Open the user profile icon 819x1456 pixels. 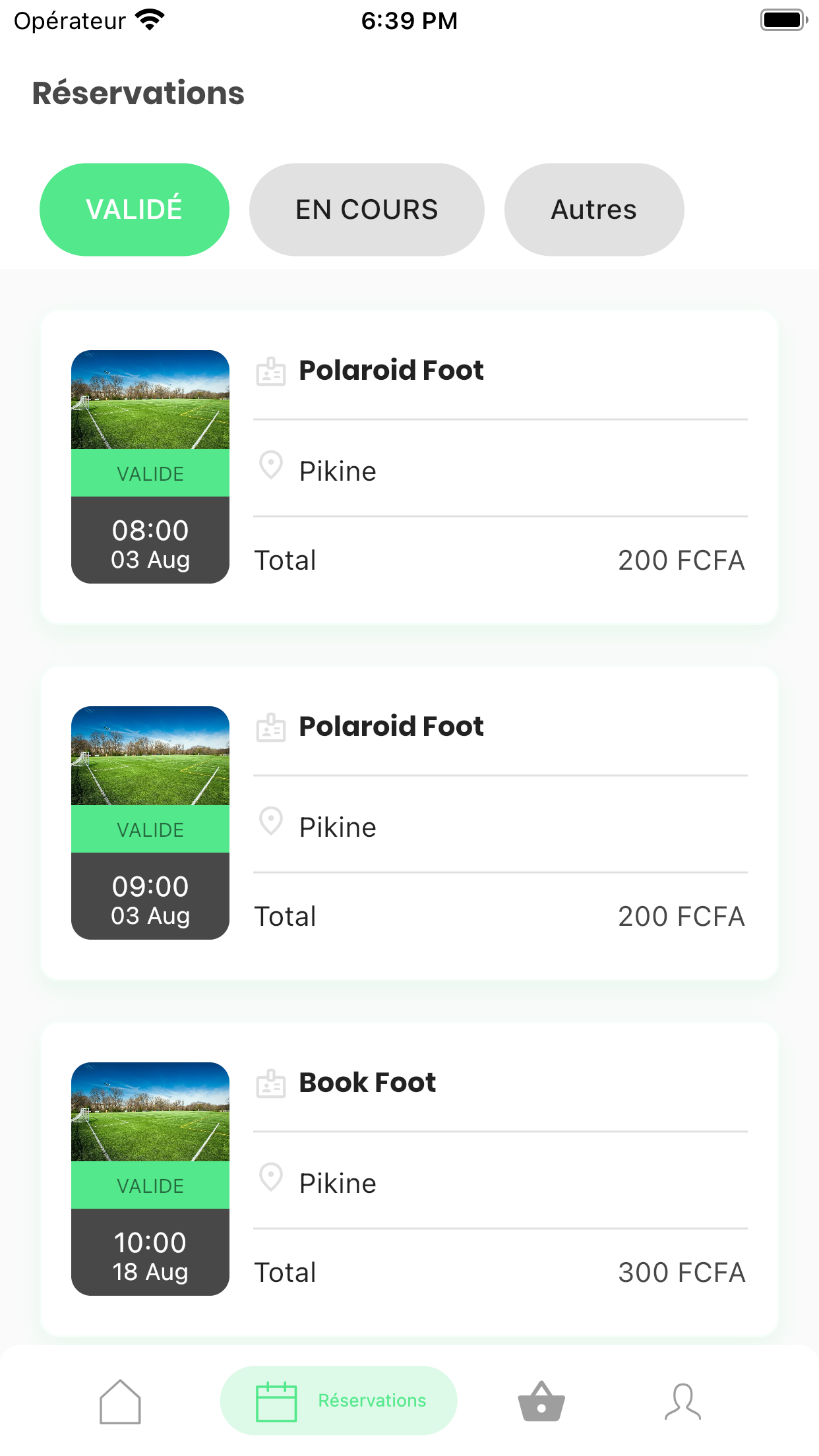[x=682, y=1401]
